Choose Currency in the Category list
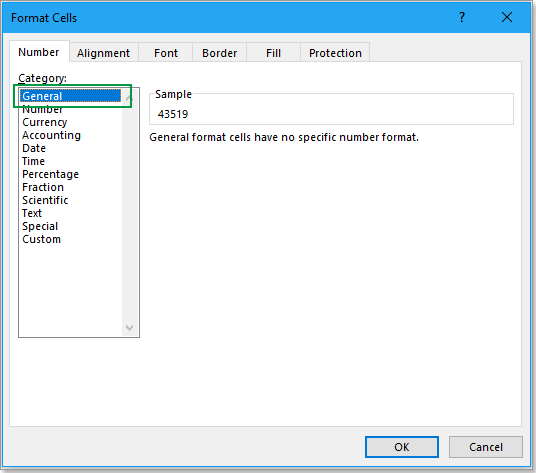The height and width of the screenshot is (473, 536). [x=45, y=122]
